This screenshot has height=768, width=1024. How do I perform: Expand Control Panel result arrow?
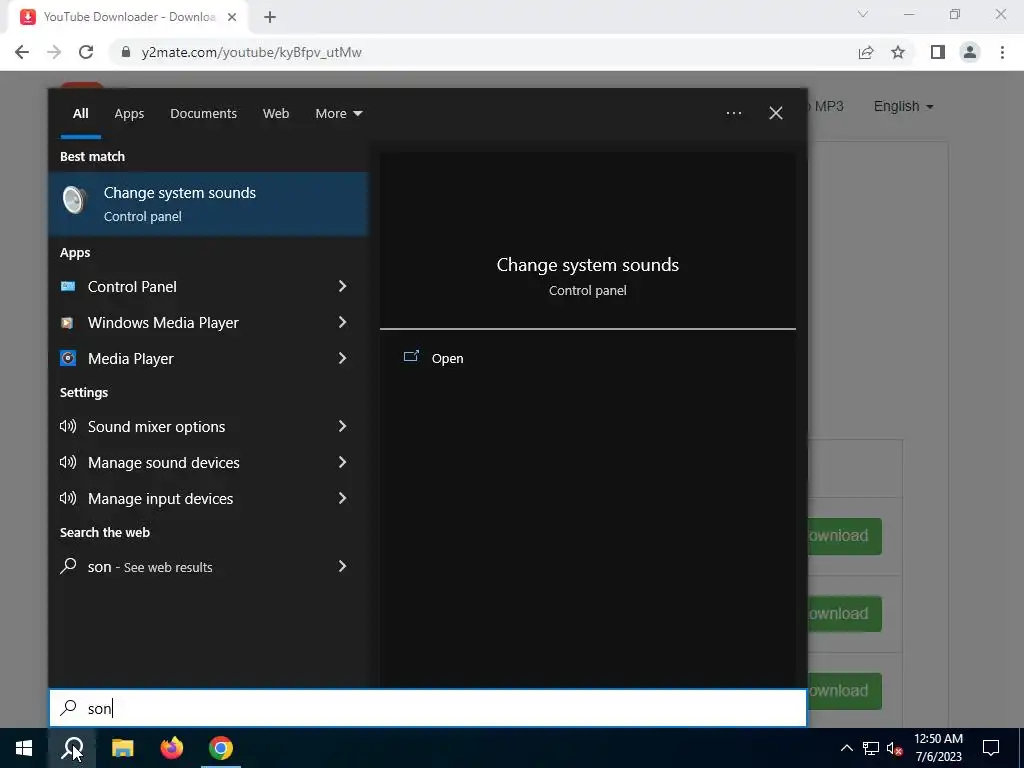coord(342,286)
